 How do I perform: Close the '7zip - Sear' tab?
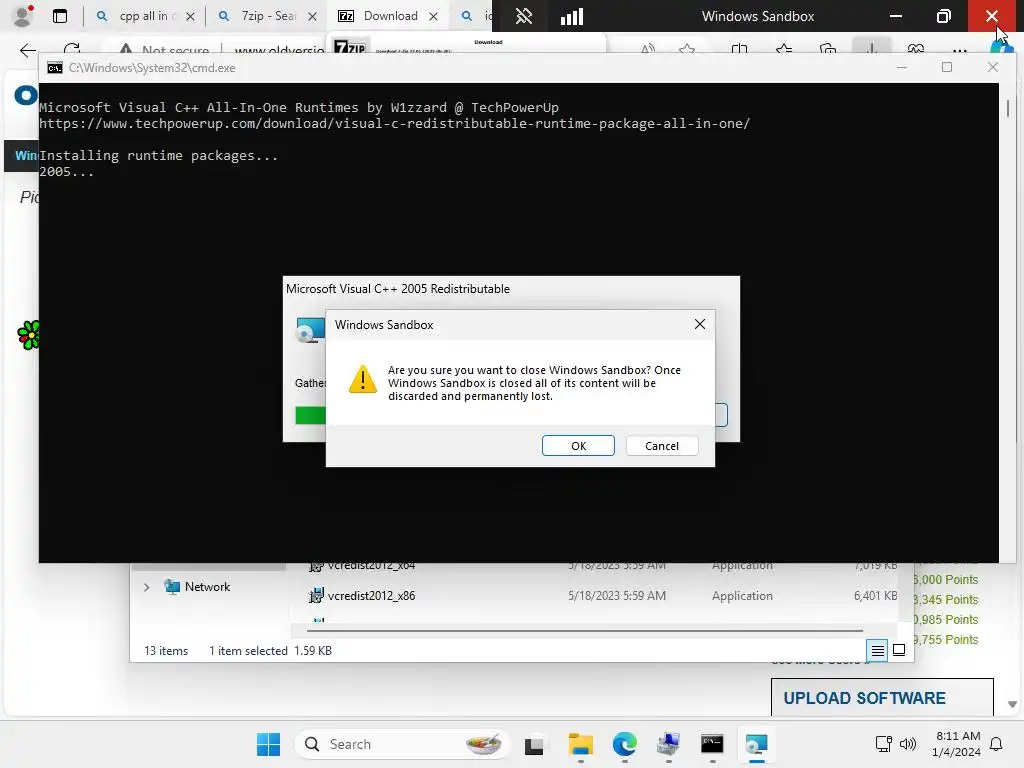pos(312,16)
